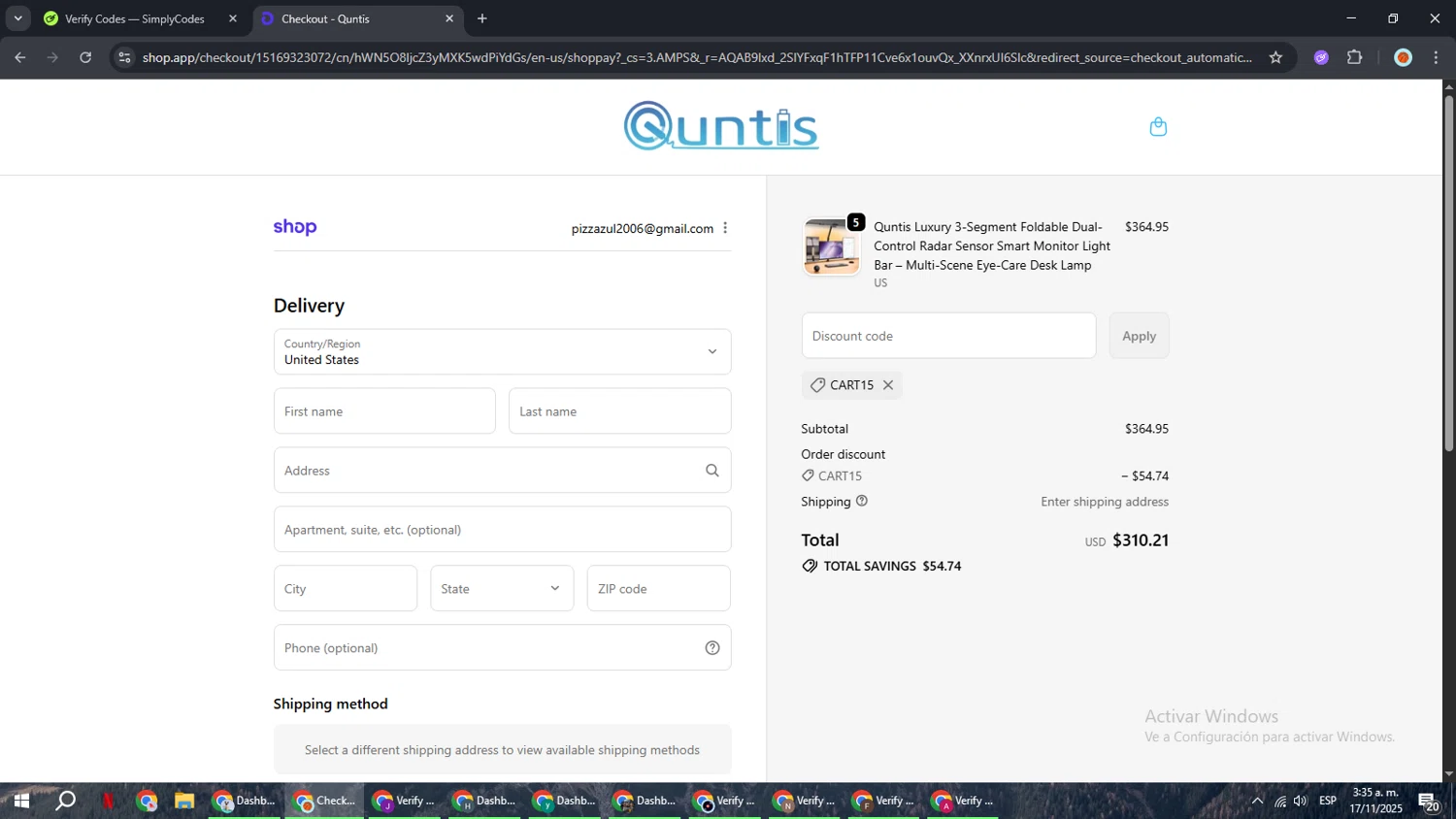Click the Apply discount button
The width and height of the screenshot is (1456, 819).
1139,336
